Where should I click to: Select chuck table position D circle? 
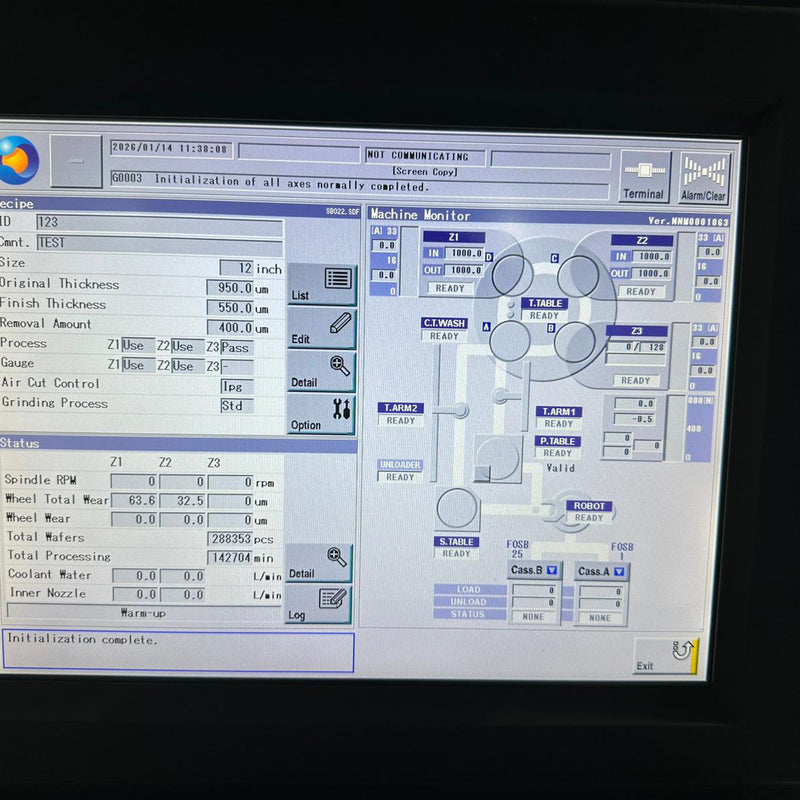pyautogui.click(x=512, y=274)
